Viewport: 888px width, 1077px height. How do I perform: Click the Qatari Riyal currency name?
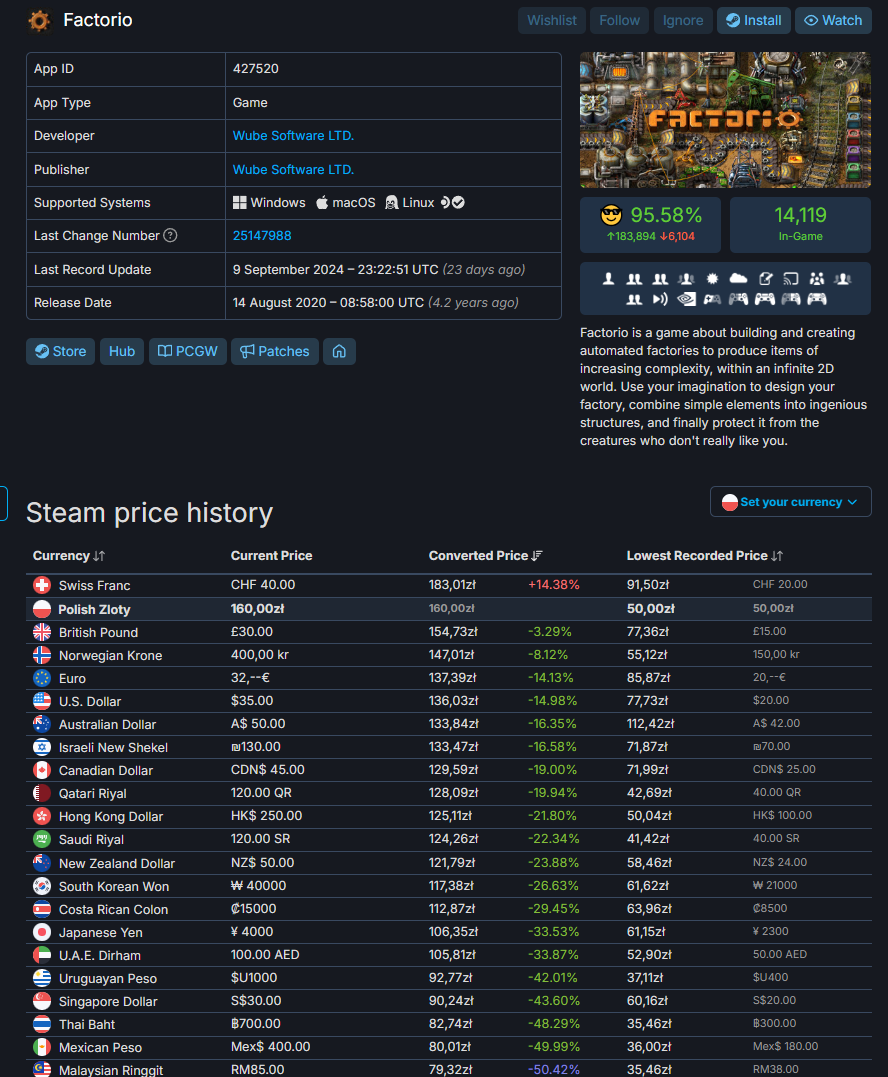pos(93,793)
